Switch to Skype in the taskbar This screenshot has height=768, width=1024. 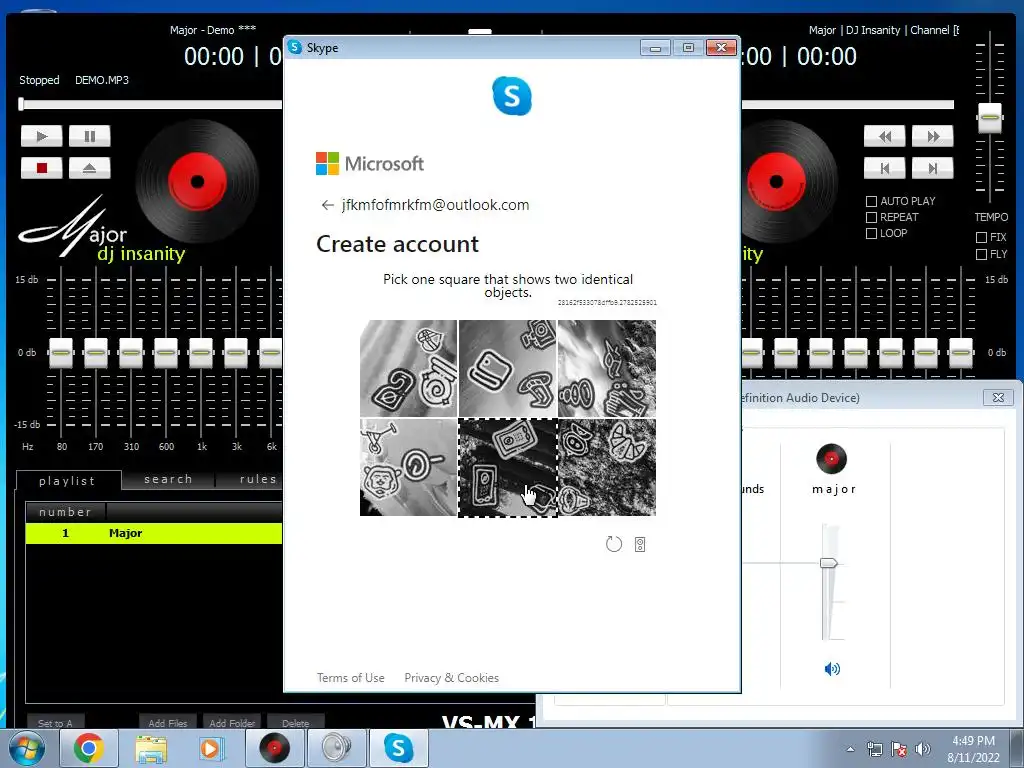click(x=398, y=748)
